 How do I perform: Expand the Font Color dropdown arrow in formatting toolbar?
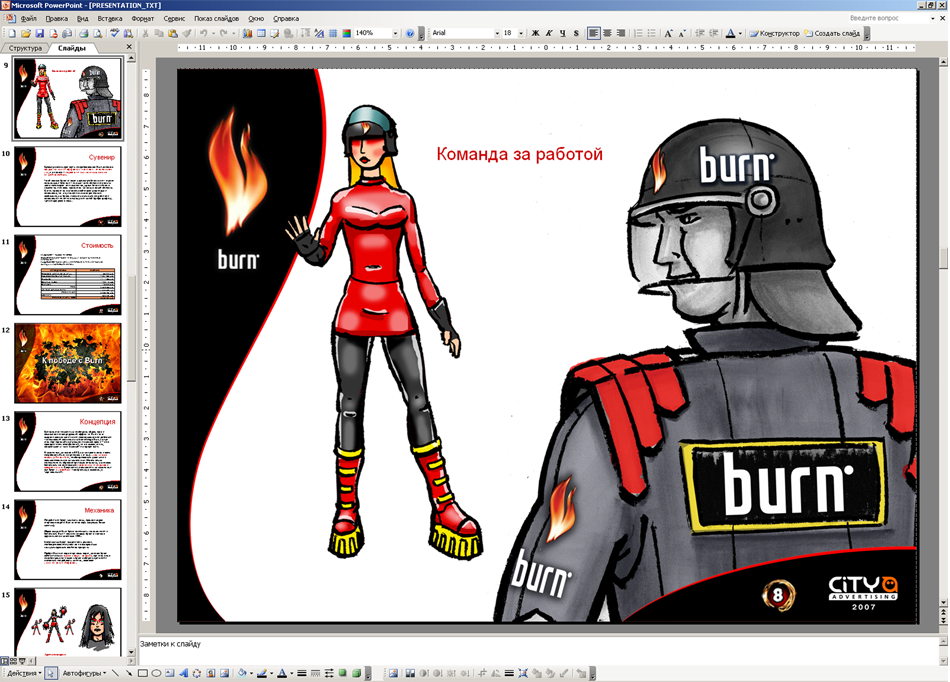point(740,33)
